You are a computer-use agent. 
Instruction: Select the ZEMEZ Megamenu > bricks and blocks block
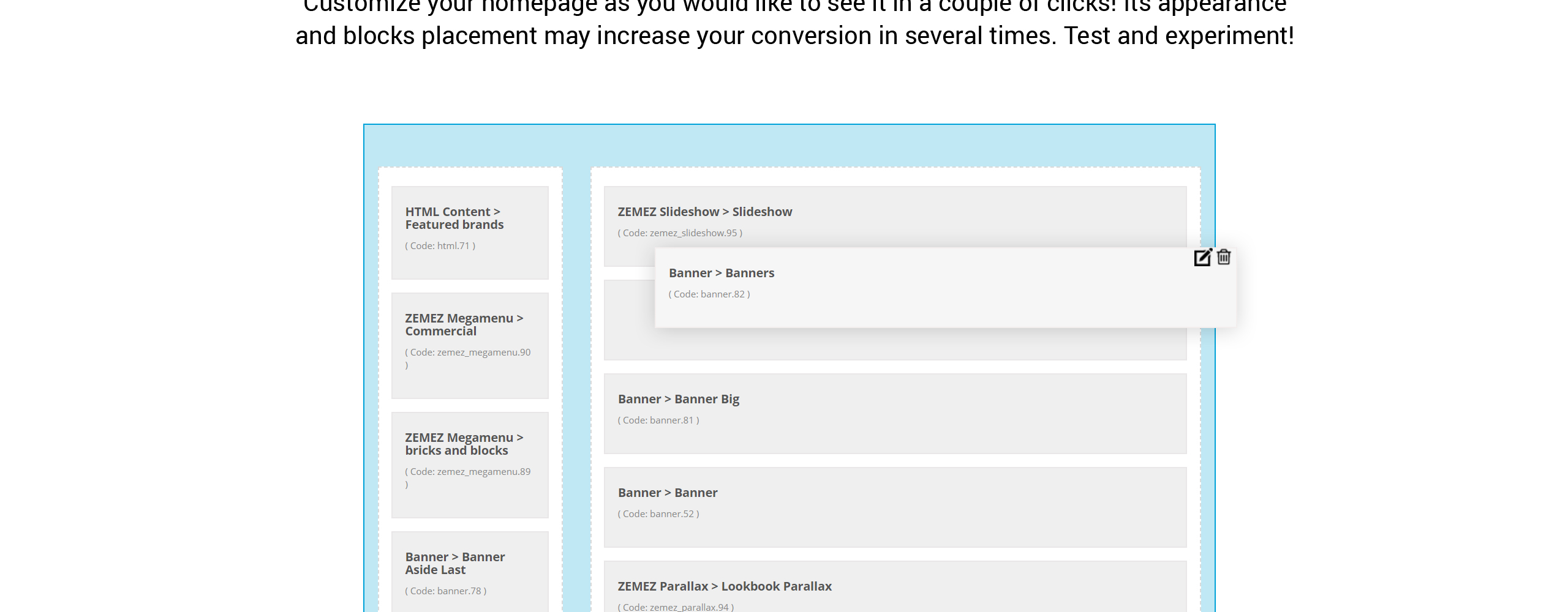point(470,465)
